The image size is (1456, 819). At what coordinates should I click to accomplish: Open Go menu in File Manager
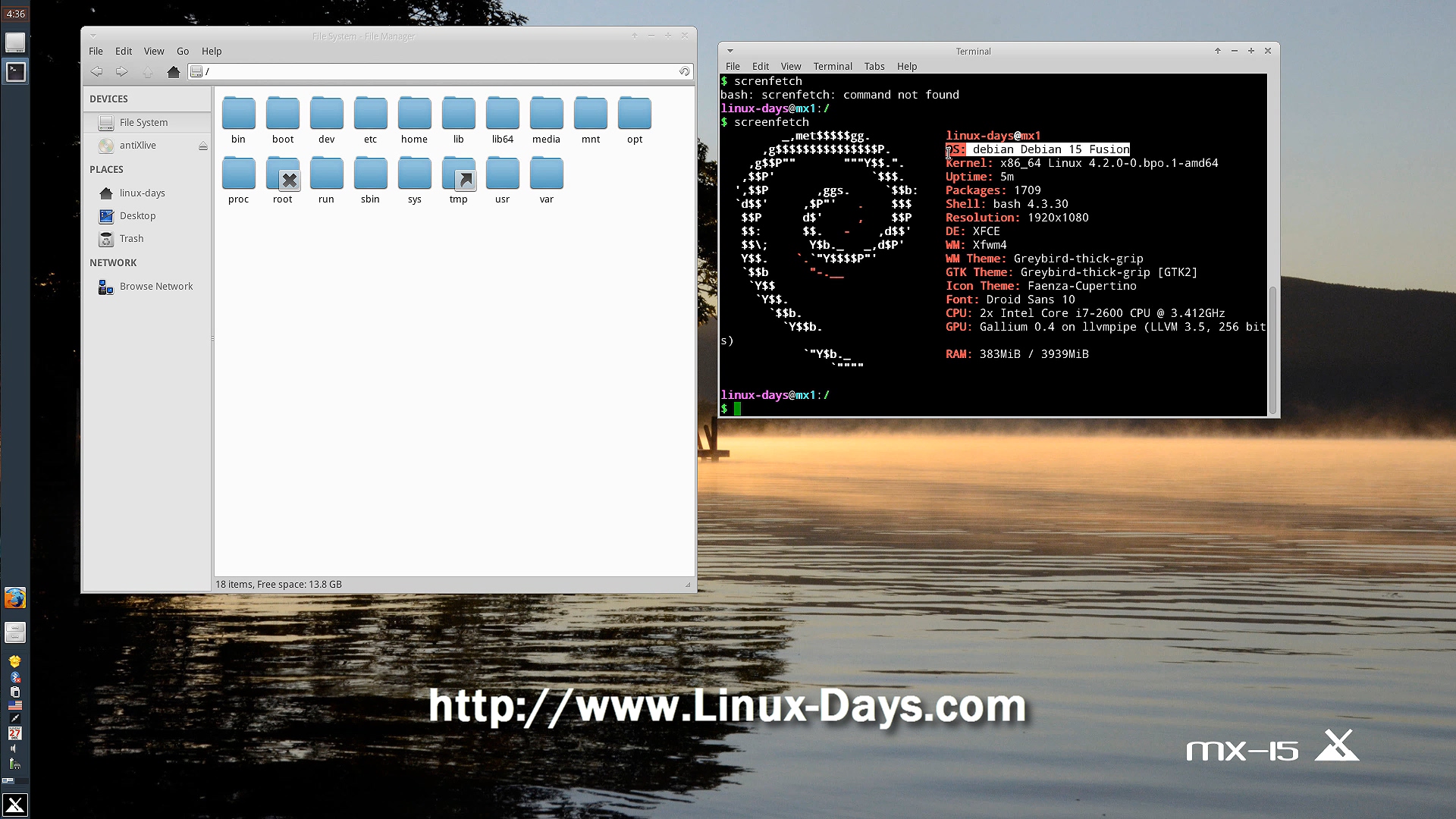[x=183, y=51]
